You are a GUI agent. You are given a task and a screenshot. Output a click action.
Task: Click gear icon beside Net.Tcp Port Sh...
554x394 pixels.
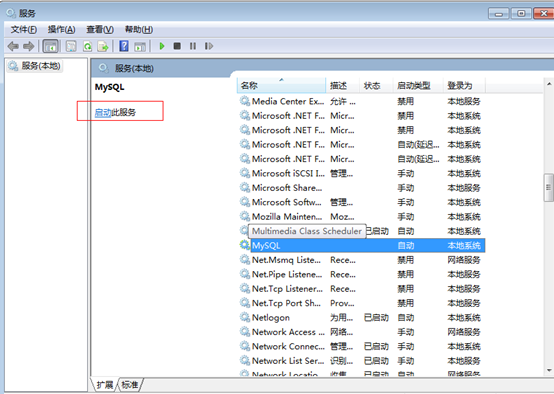point(244,303)
